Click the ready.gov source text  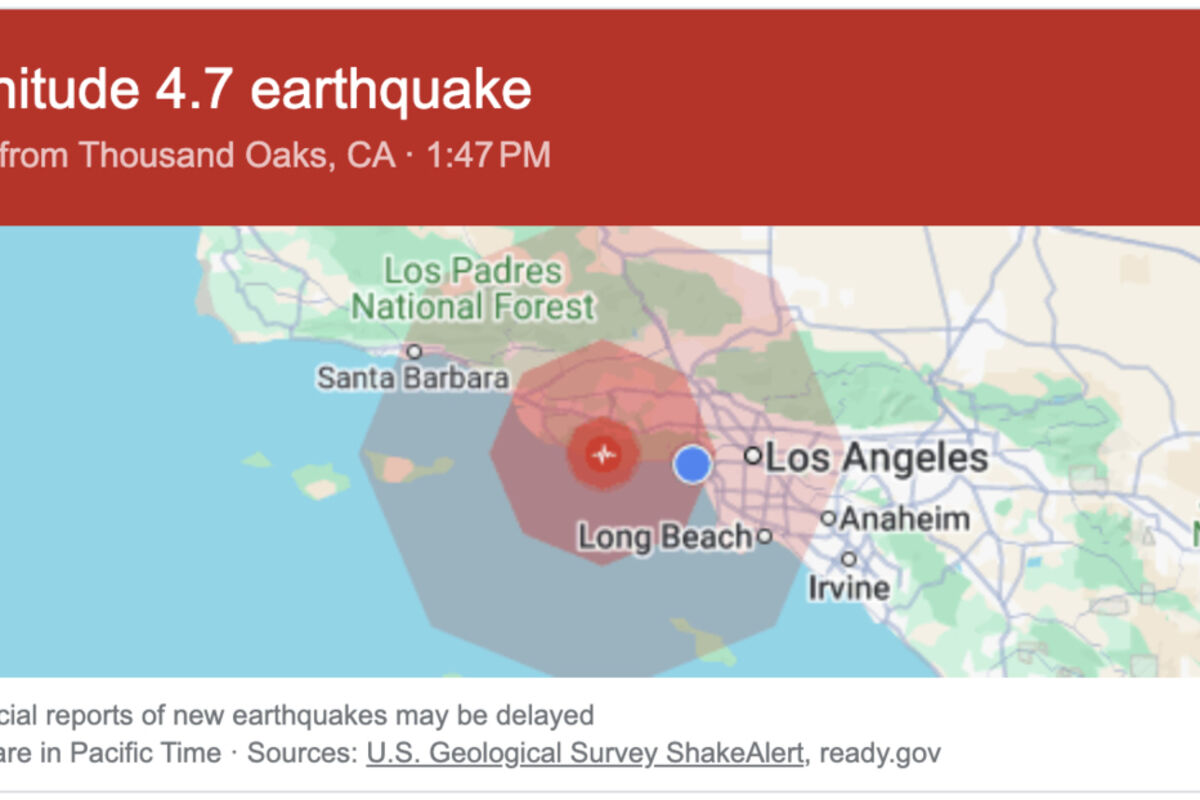pyautogui.click(x=880, y=752)
